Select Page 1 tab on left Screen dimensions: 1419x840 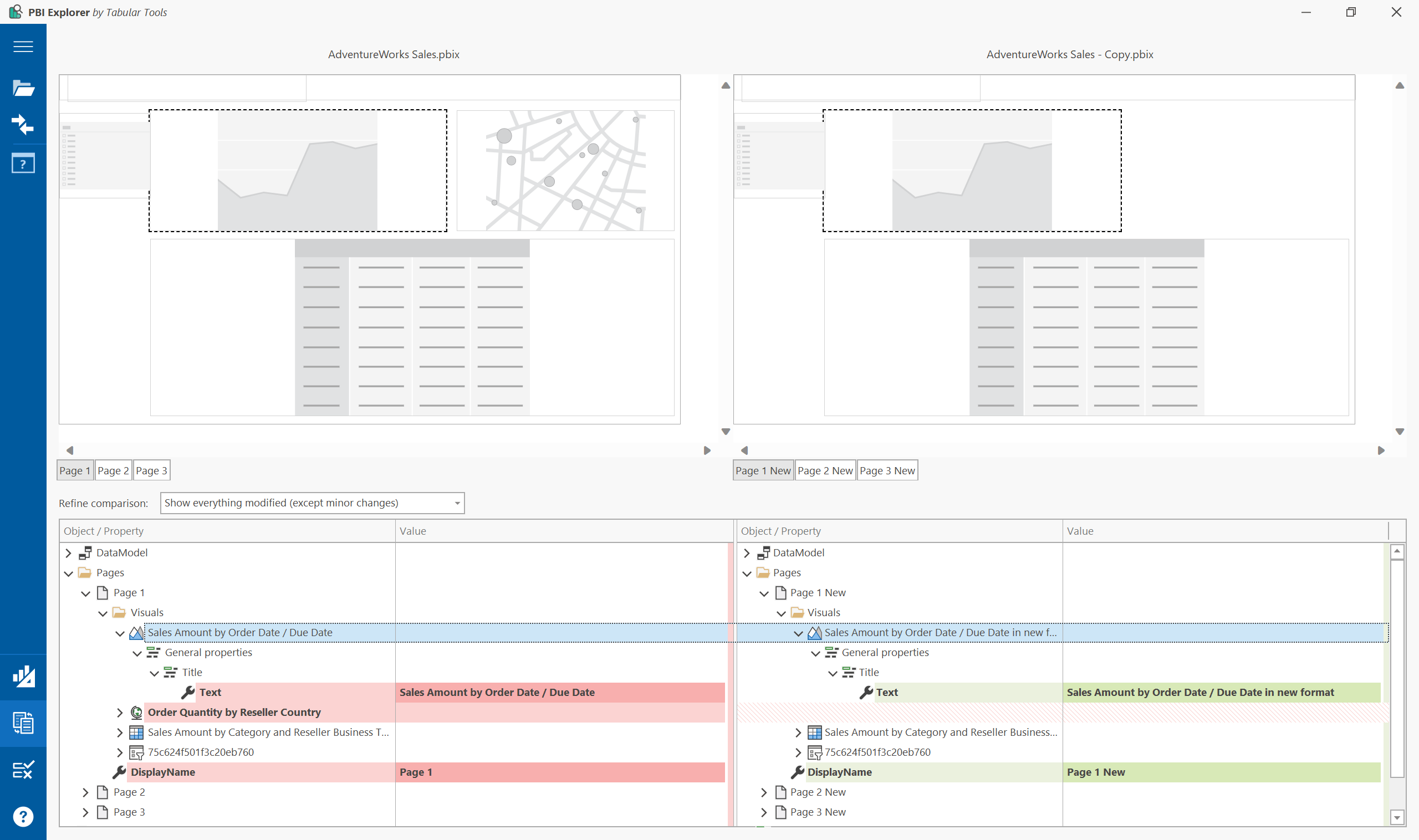(x=75, y=470)
